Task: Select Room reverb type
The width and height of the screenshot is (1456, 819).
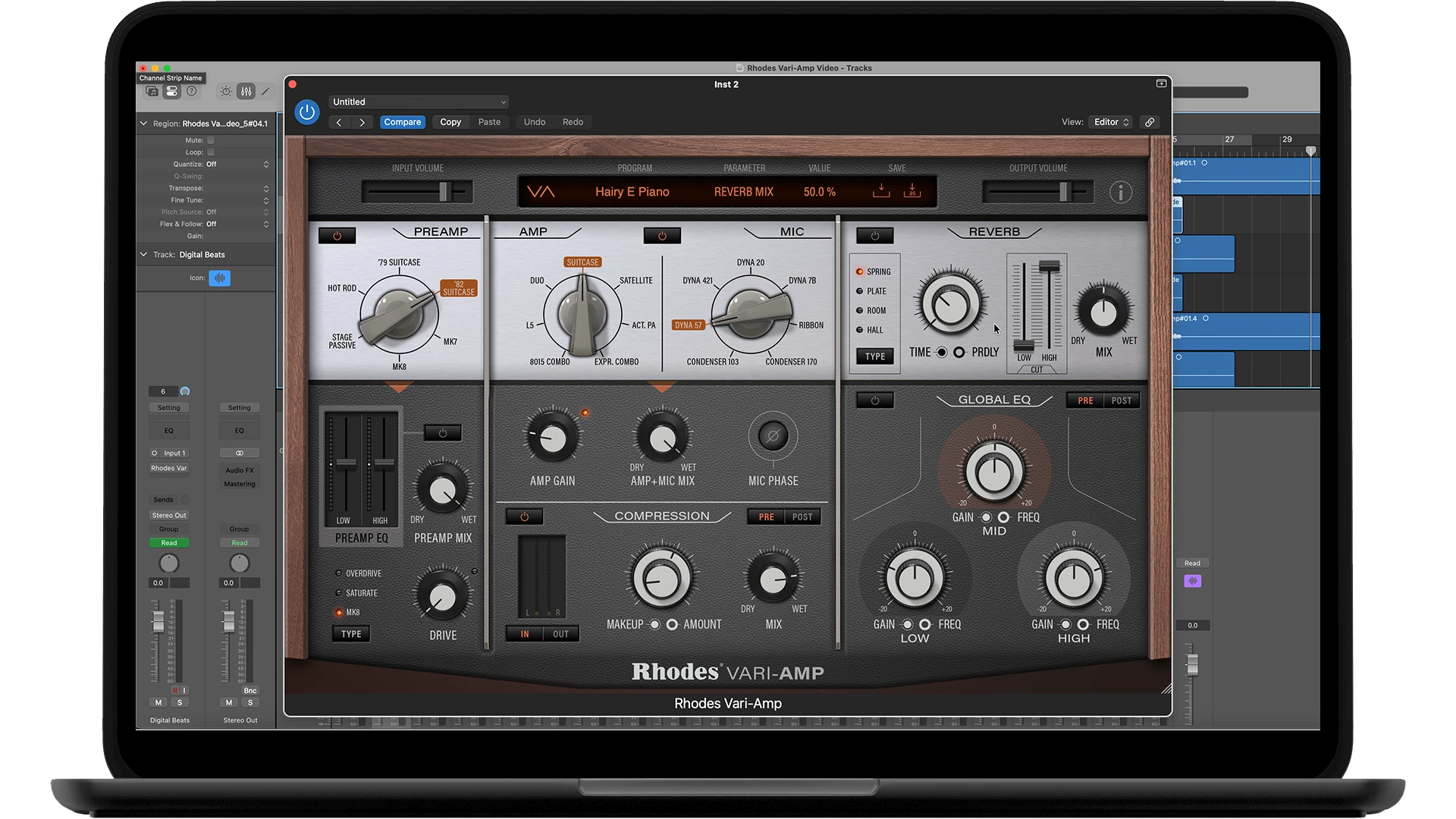Action: [x=871, y=311]
